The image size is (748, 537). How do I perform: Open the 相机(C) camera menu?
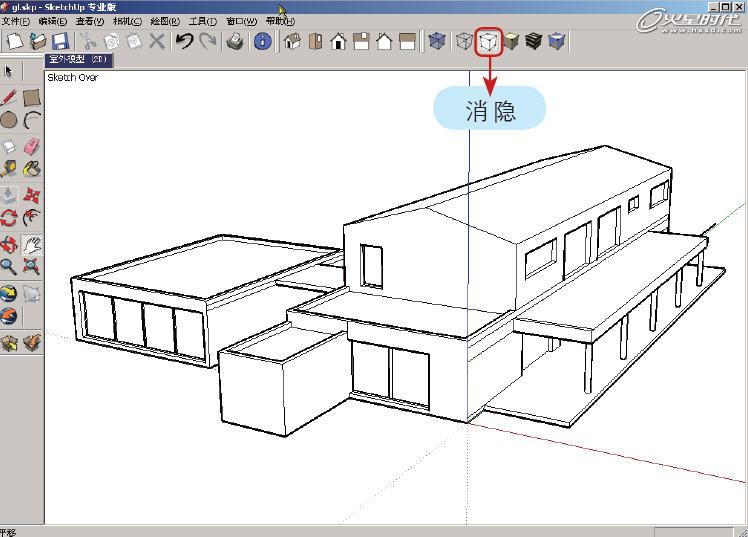click(x=126, y=21)
